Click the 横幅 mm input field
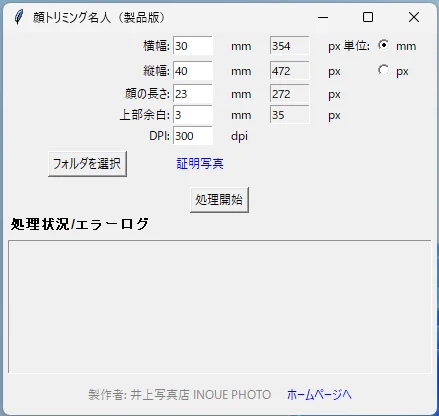The image size is (439, 416). coord(193,46)
